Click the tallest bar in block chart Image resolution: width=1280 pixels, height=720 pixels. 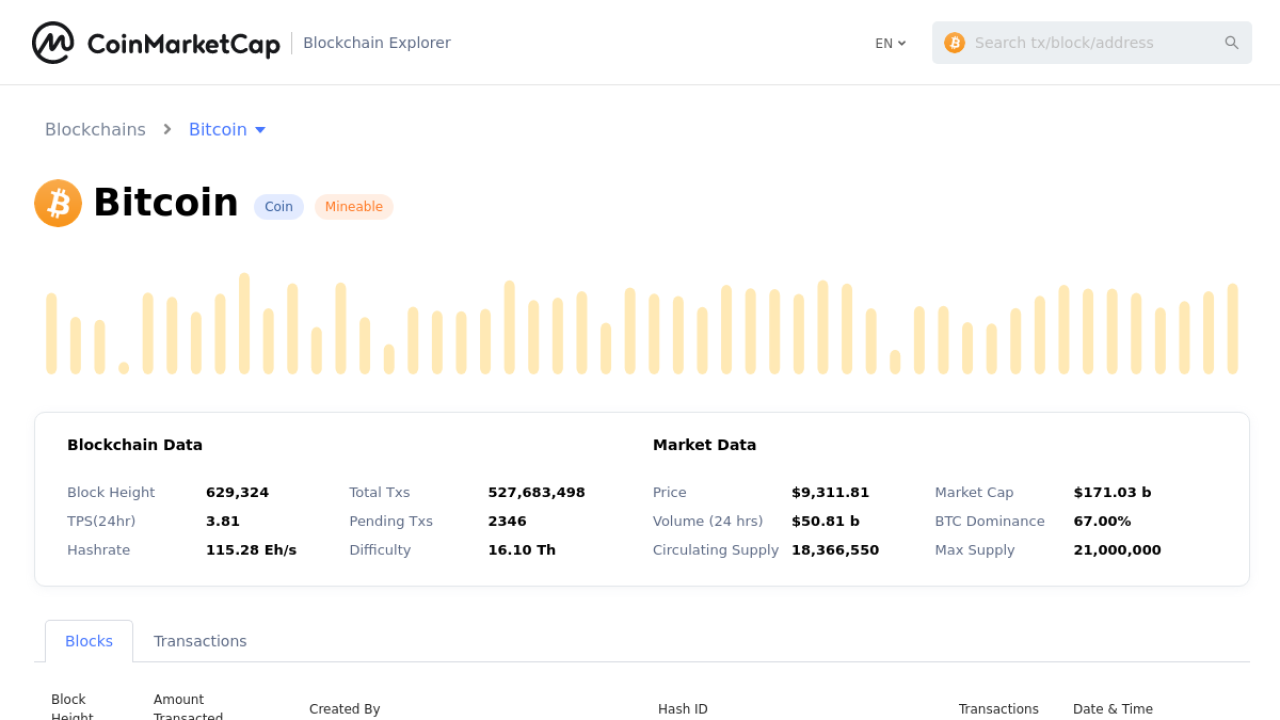click(x=244, y=323)
